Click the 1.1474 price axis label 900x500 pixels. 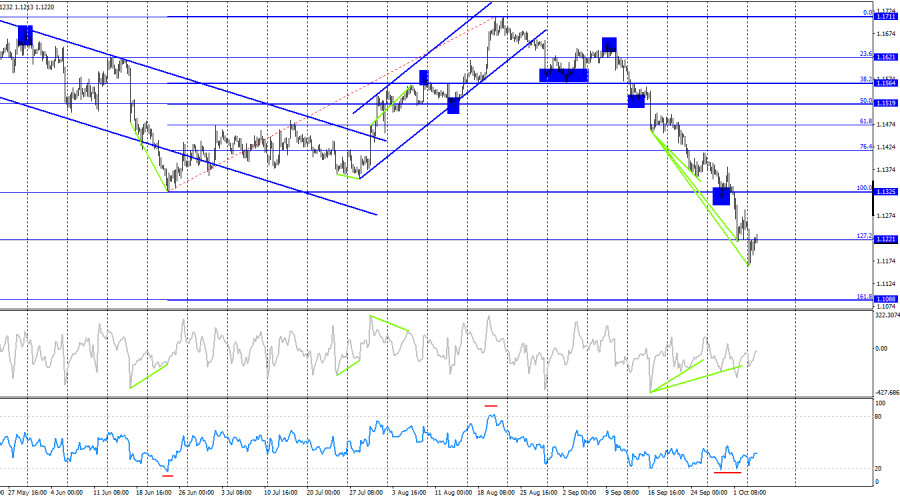(886, 125)
